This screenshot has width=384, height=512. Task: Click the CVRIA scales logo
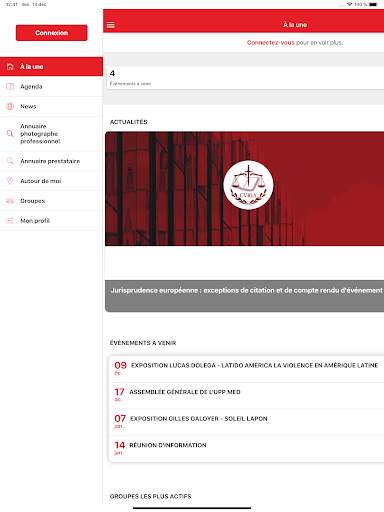pyautogui.click(x=248, y=185)
